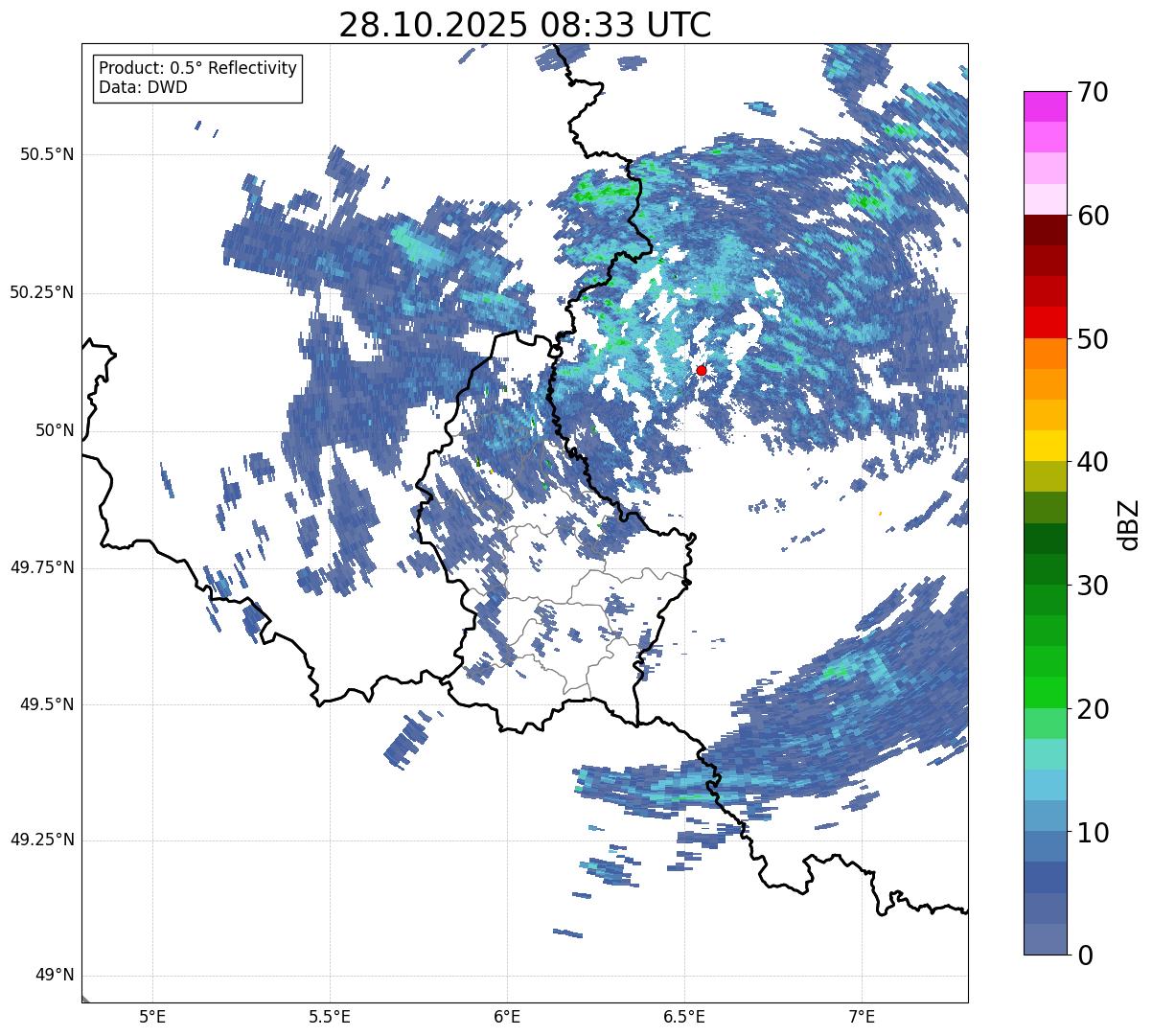The width and height of the screenshot is (1152, 1036).
Task: Click the 7°E longitude label
Action: (x=862, y=1017)
